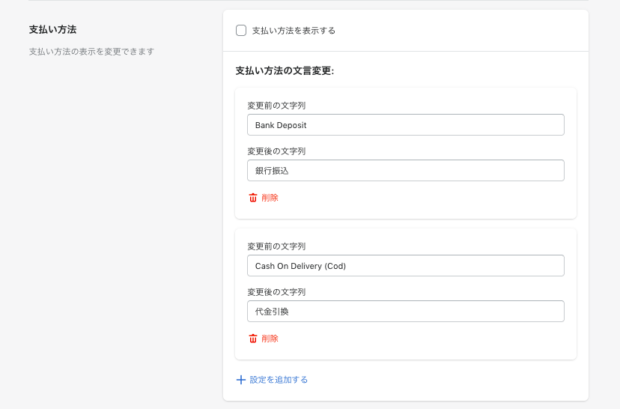Select the Cash On Delivery (Cod) field
Screen dimensions: 620x409
click(x=405, y=266)
